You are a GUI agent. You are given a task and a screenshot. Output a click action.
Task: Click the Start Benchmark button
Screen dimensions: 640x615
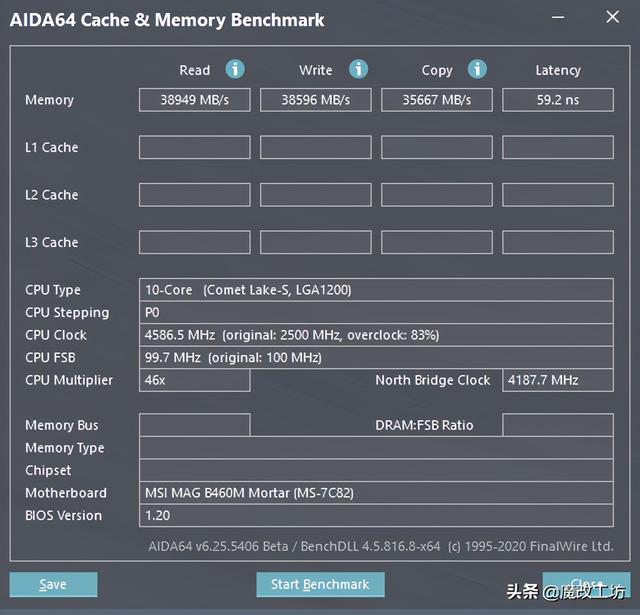pos(320,584)
